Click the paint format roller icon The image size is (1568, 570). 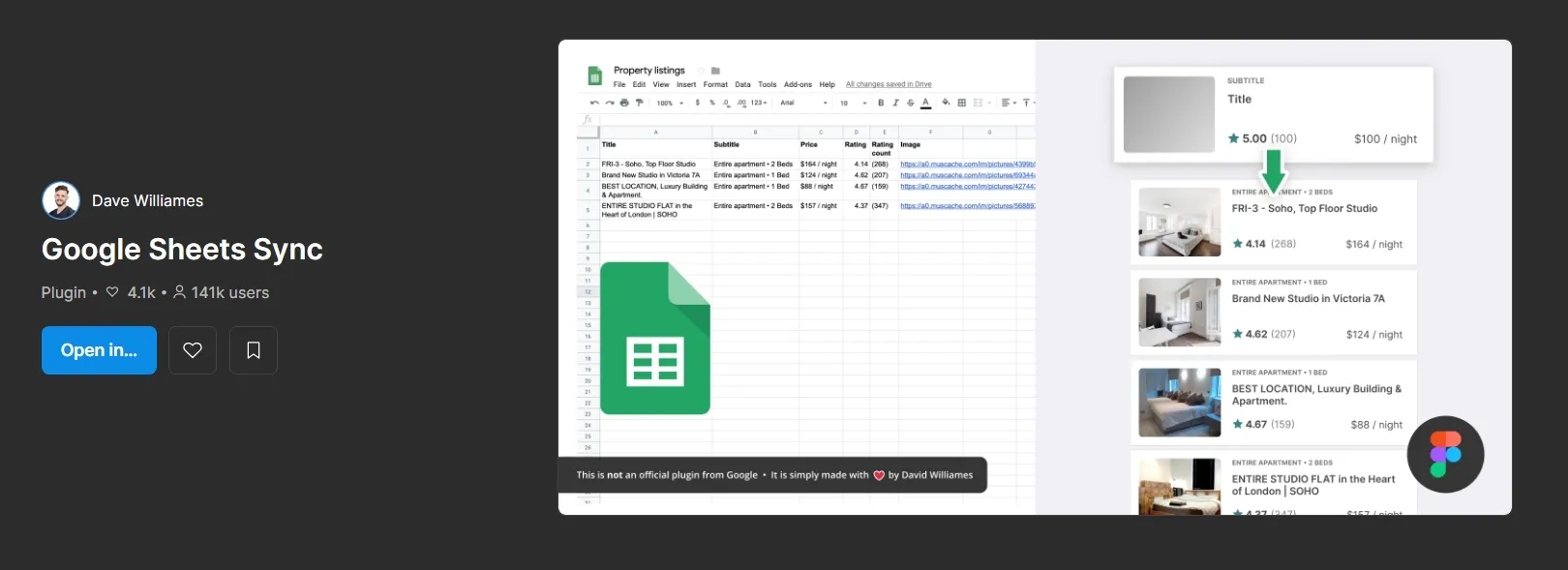[x=640, y=103]
